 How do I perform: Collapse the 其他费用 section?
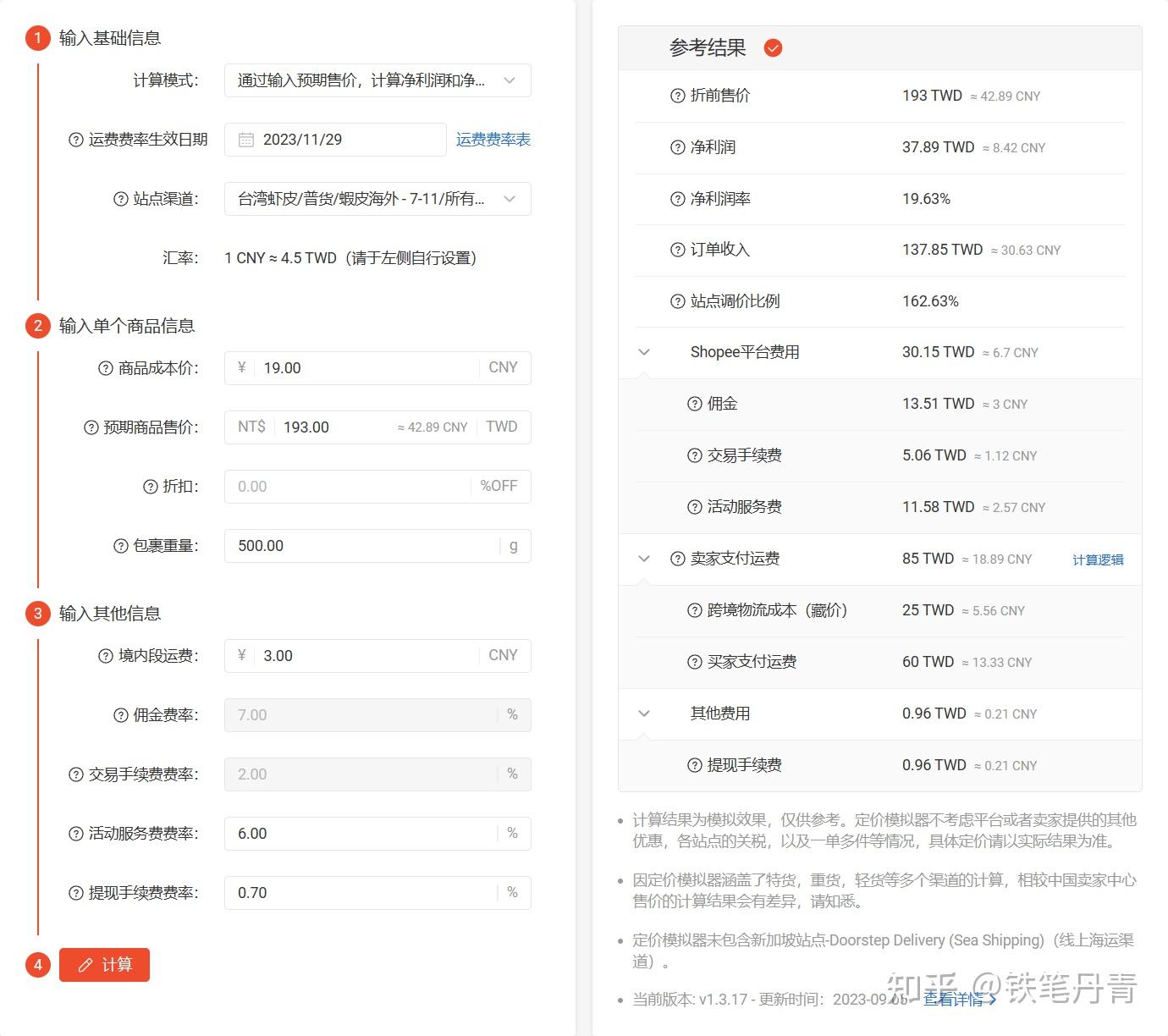click(x=644, y=714)
